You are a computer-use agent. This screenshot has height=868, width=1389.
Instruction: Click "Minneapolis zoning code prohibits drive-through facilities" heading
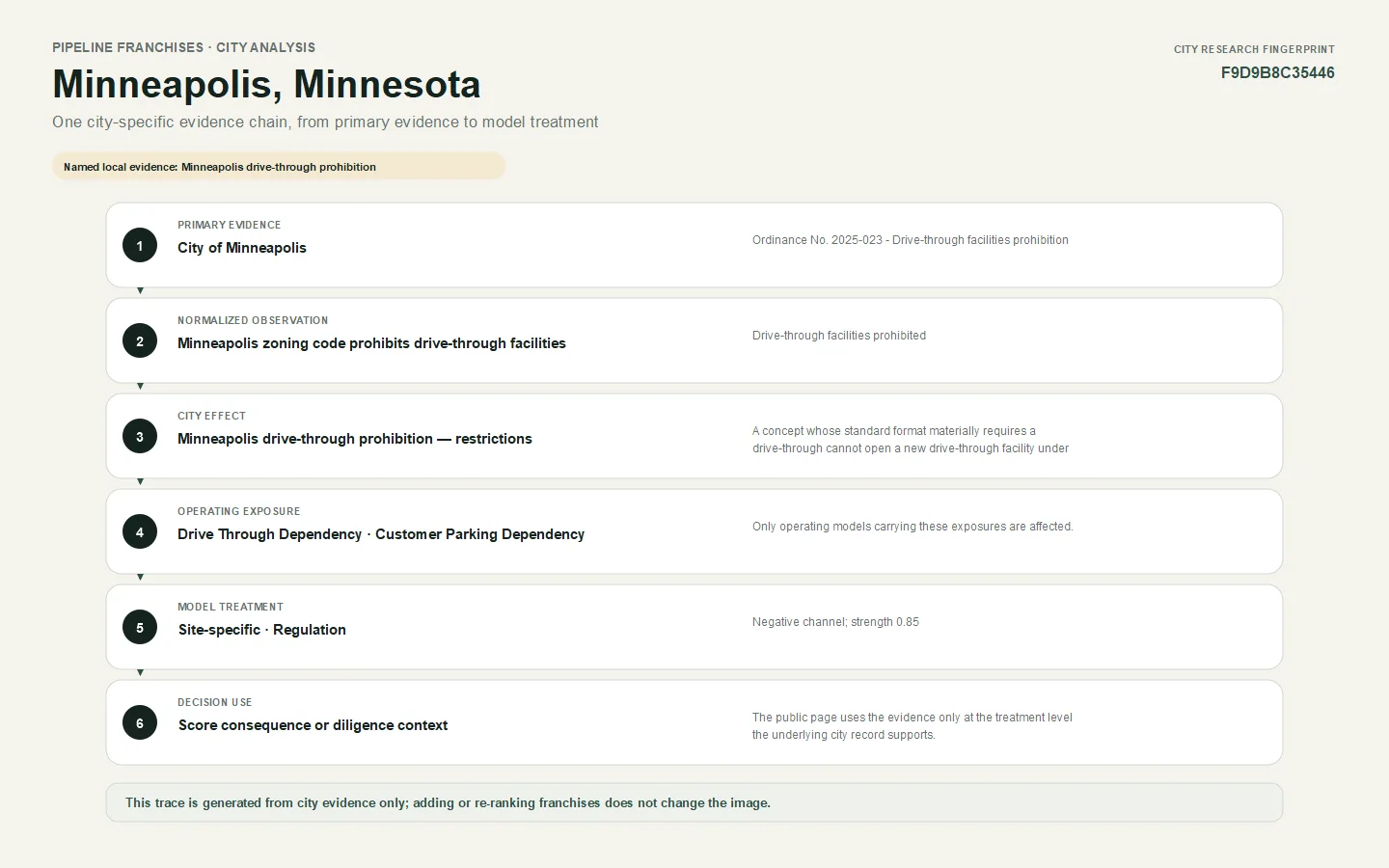click(371, 343)
